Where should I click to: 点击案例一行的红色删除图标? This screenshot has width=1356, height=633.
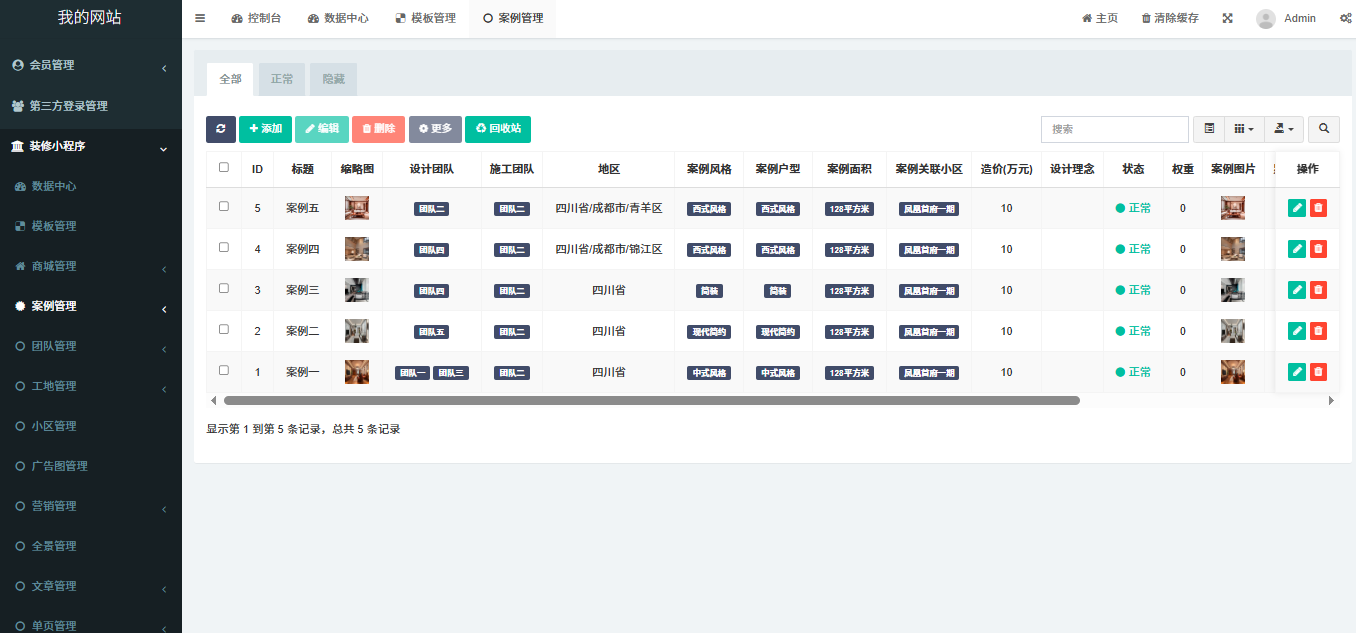coord(1318,371)
